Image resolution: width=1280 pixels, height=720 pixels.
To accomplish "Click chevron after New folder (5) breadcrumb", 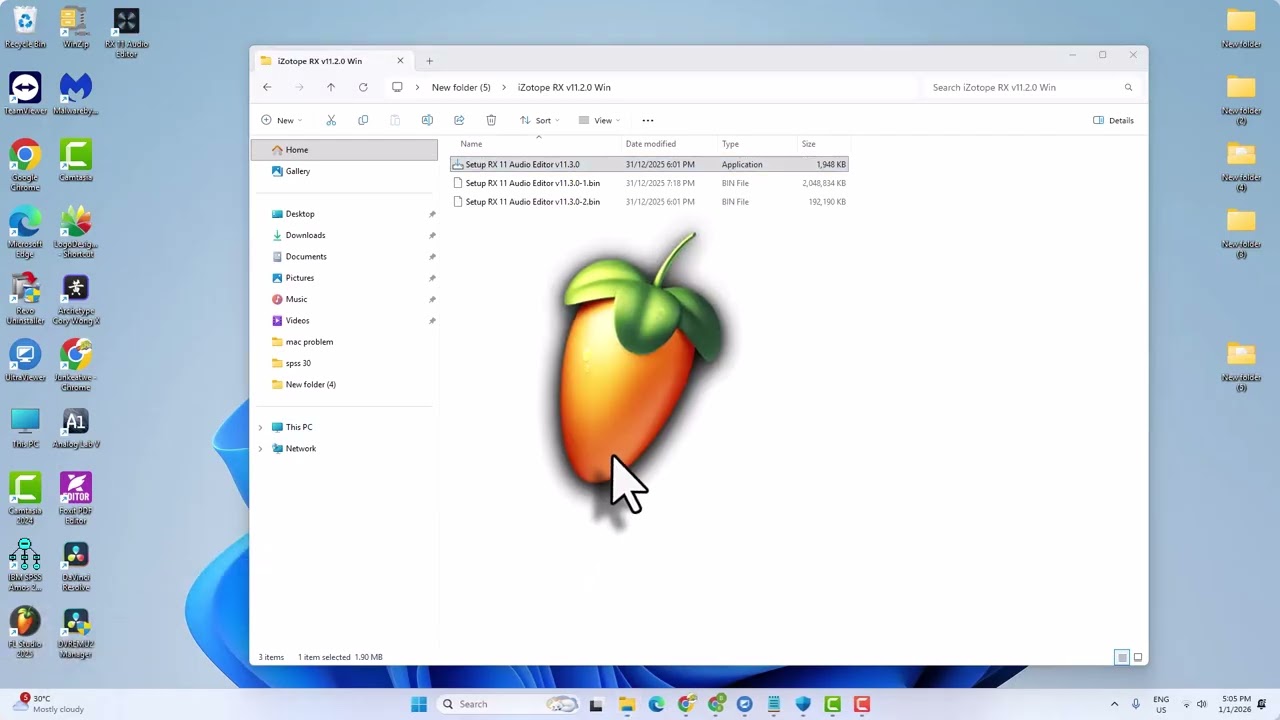I will point(504,87).
